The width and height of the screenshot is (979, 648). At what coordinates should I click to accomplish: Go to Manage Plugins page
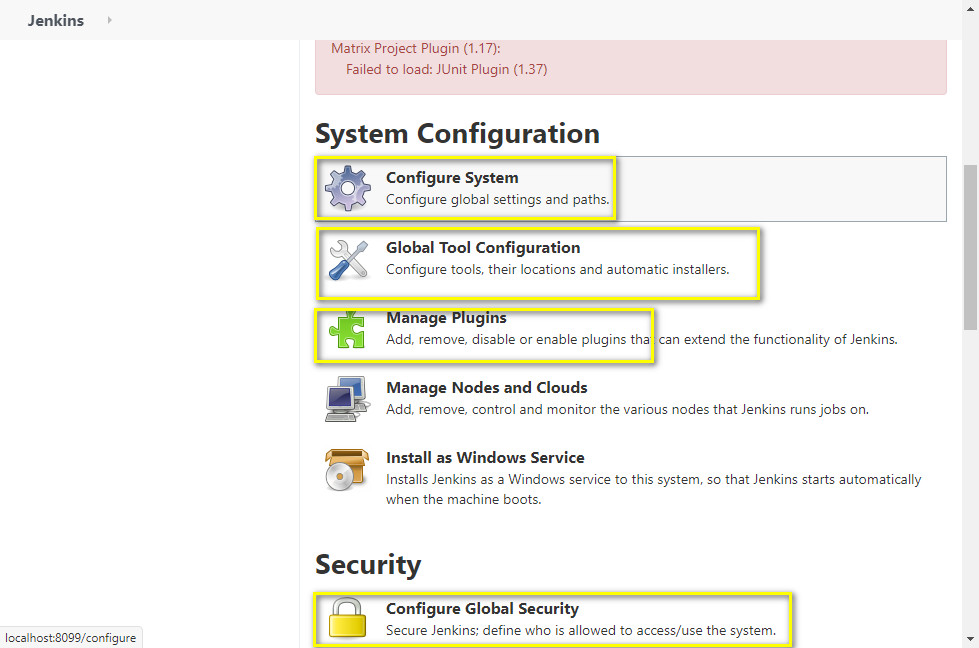[x=446, y=318]
